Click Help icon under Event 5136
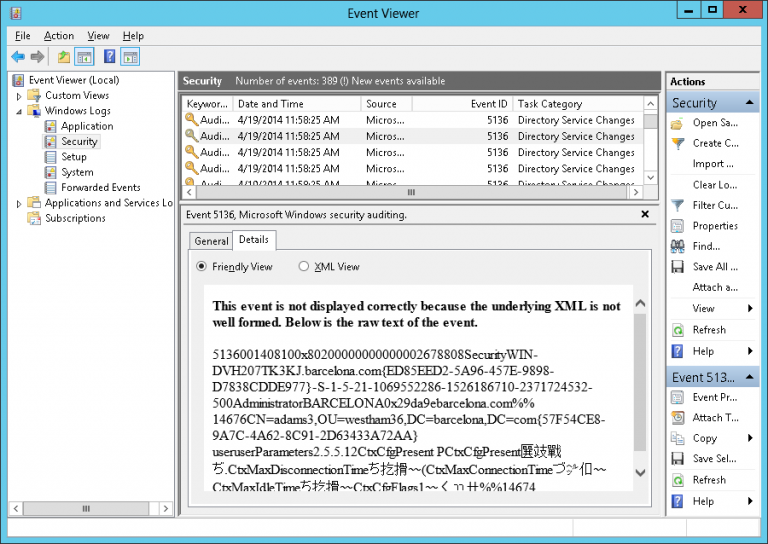Image resolution: width=768 pixels, height=544 pixels. [x=677, y=501]
